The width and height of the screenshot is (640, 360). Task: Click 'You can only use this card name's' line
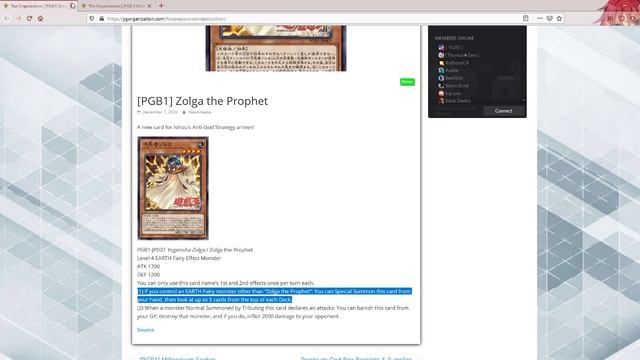point(226,283)
